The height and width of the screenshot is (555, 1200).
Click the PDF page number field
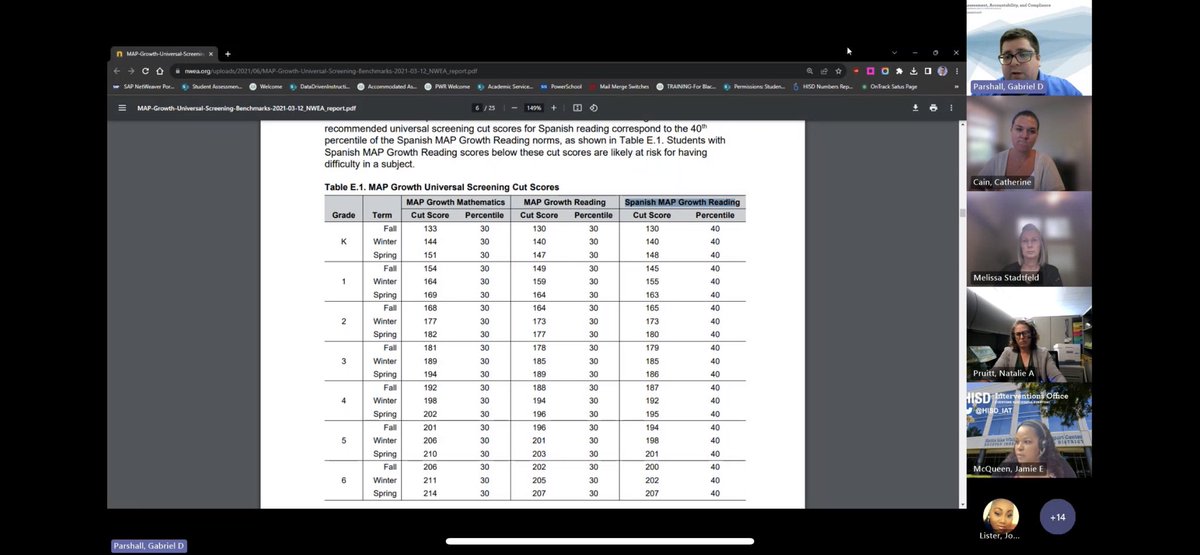(478, 108)
